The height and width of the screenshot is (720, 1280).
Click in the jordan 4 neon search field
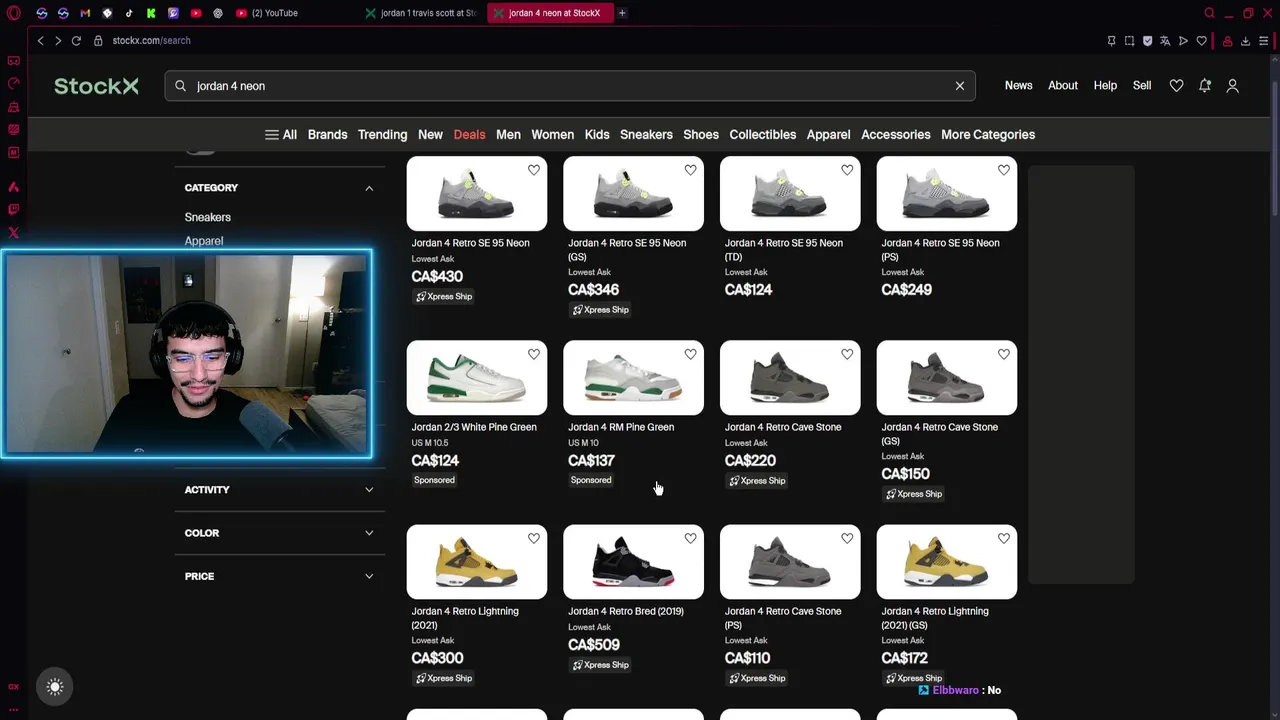tap(570, 86)
